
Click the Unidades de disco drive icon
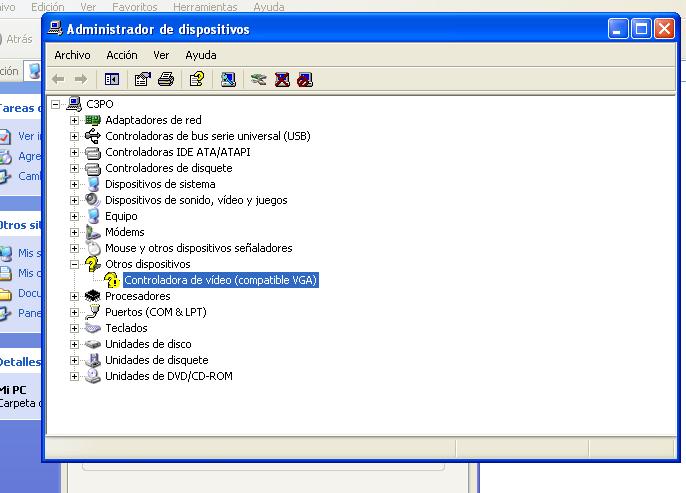tap(93, 344)
